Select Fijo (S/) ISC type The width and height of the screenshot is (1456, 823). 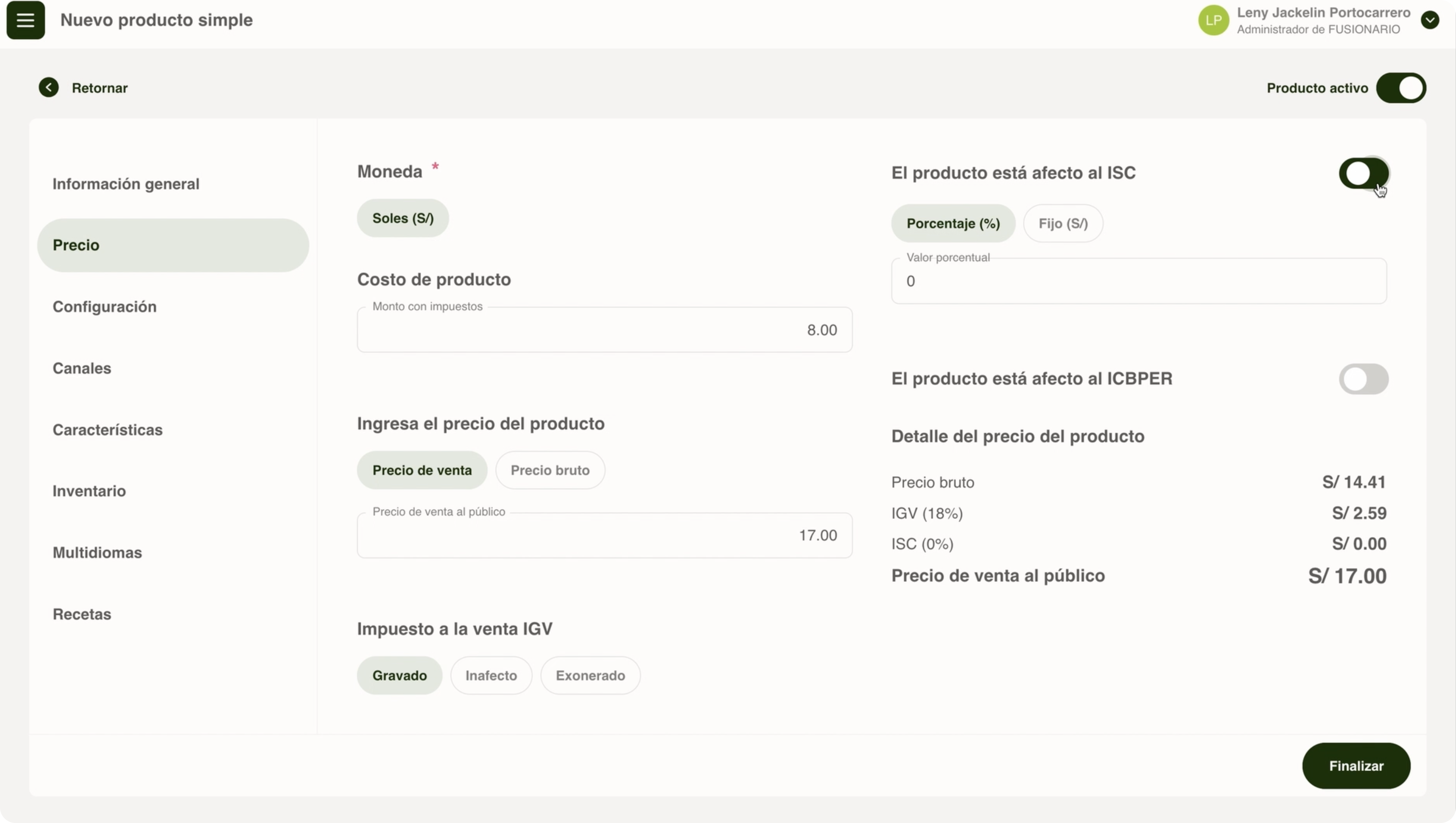(x=1063, y=223)
